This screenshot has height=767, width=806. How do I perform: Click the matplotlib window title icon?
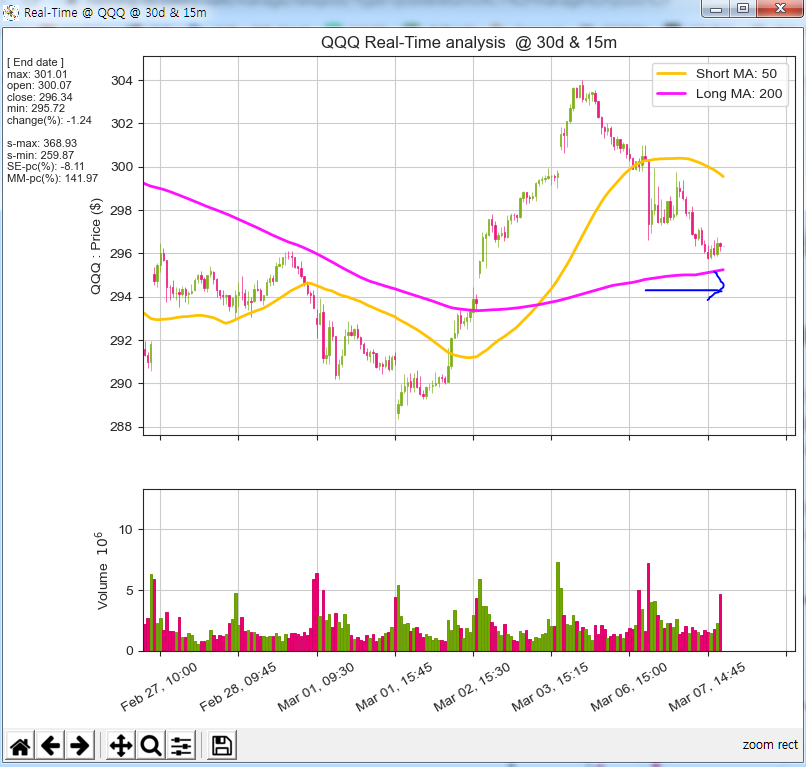11,12
